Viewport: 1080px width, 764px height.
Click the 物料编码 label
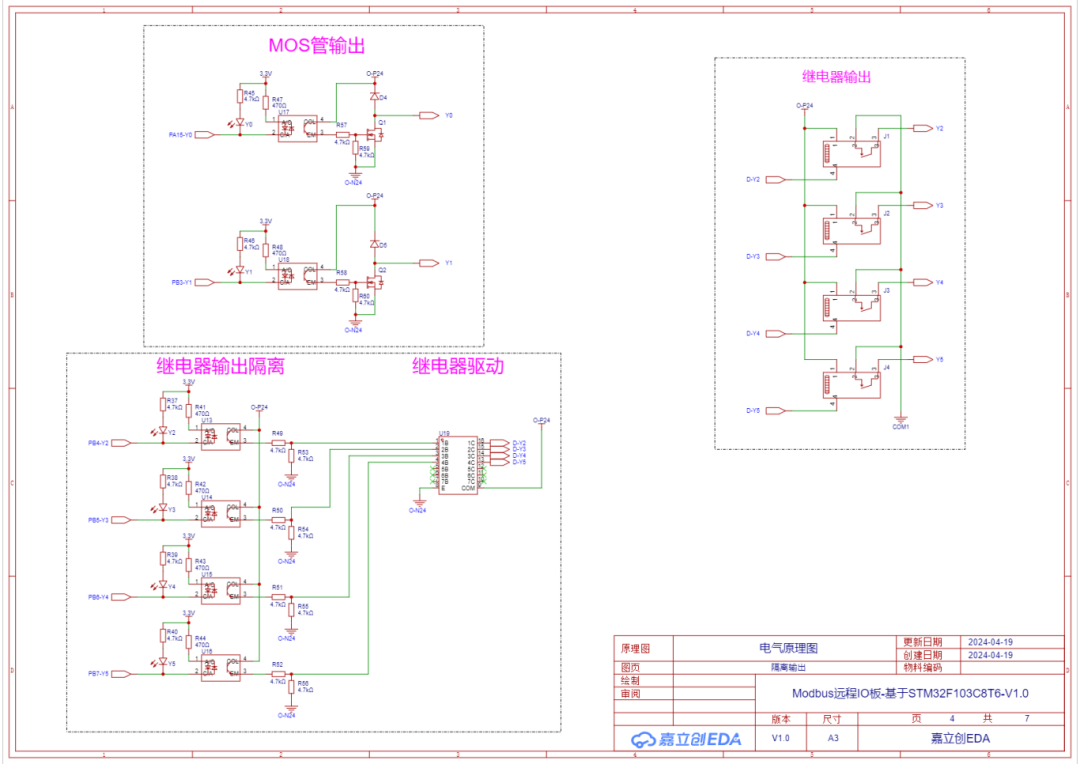(922, 668)
